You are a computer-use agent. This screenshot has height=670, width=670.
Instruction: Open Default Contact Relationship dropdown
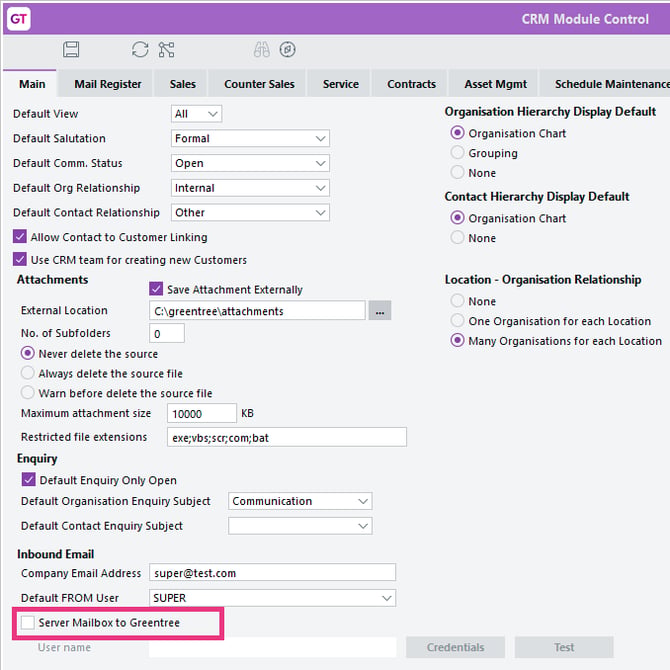tap(250, 213)
